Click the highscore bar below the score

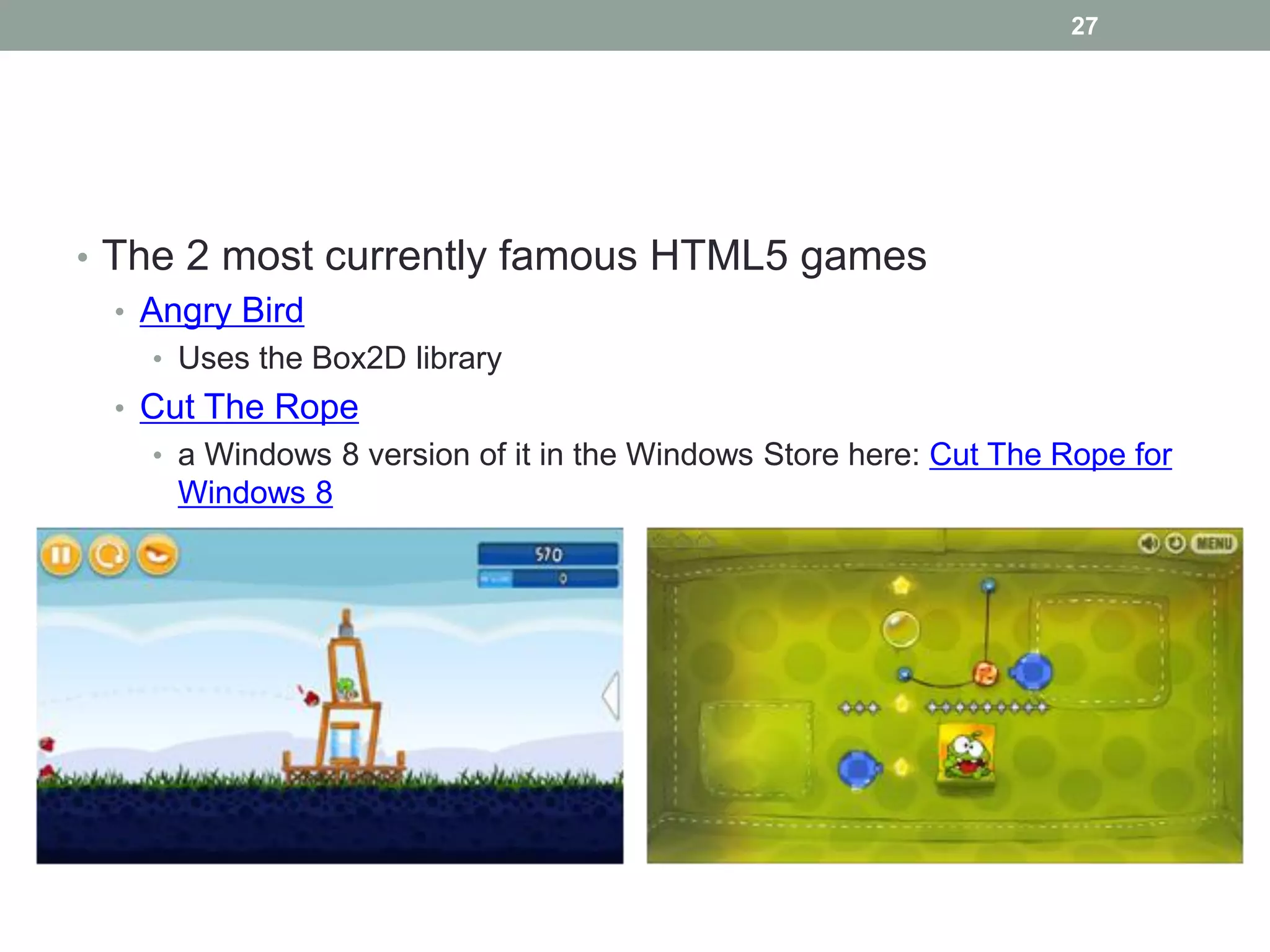tap(548, 579)
